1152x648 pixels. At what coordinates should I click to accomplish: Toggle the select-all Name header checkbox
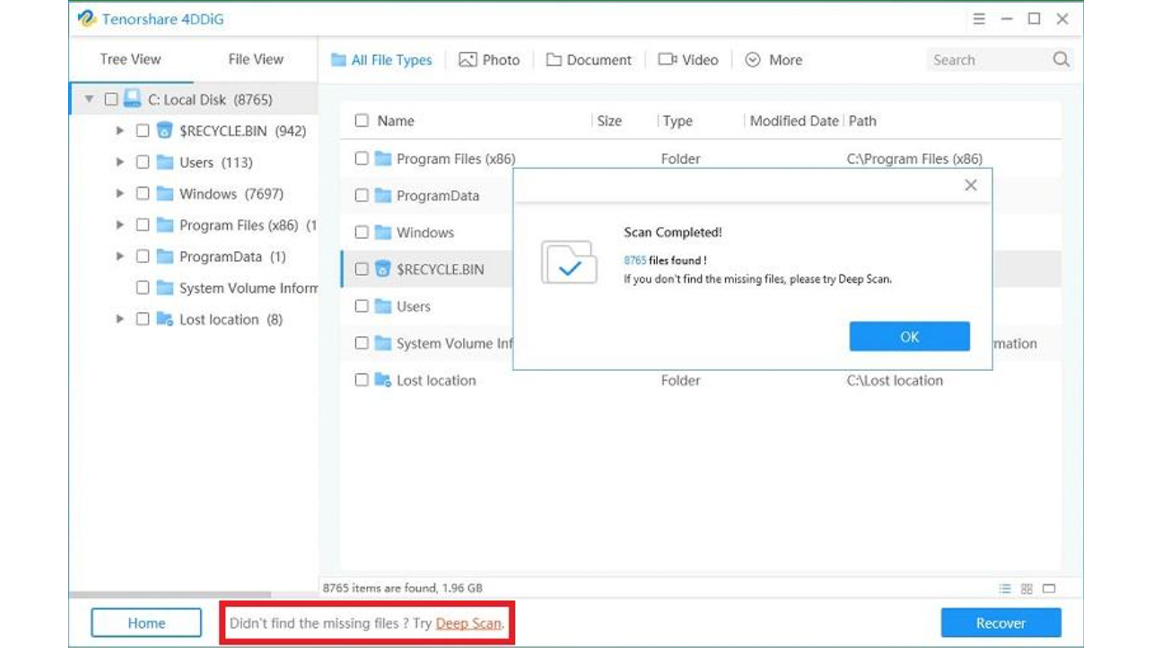click(x=361, y=120)
